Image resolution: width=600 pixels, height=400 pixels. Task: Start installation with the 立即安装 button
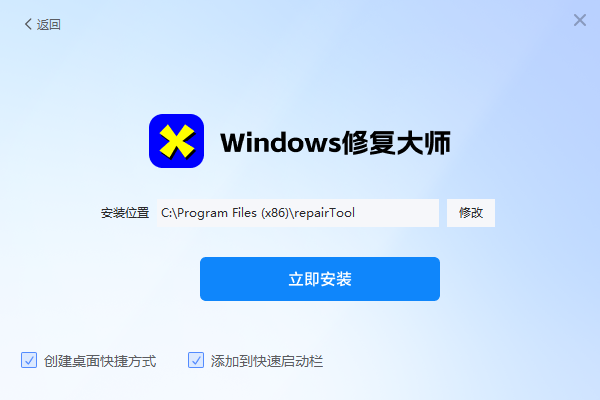click(320, 279)
